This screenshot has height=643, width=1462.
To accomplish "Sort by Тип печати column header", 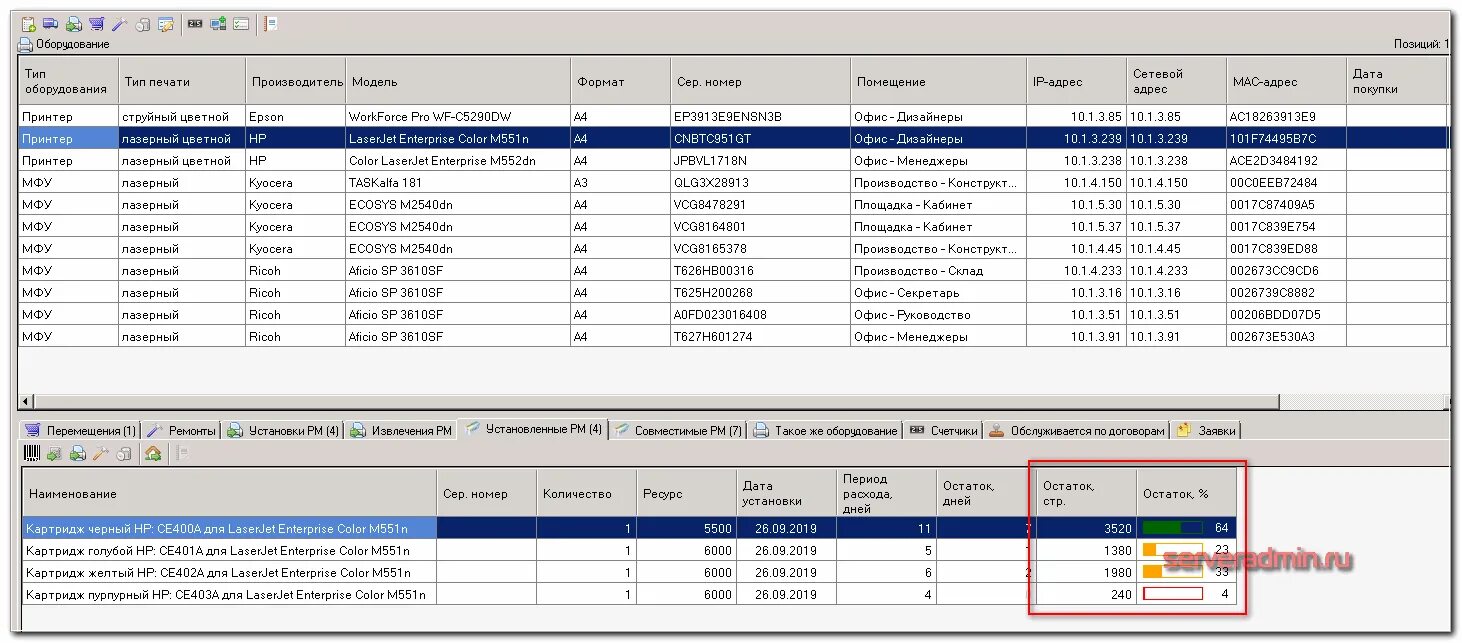I will (182, 81).
